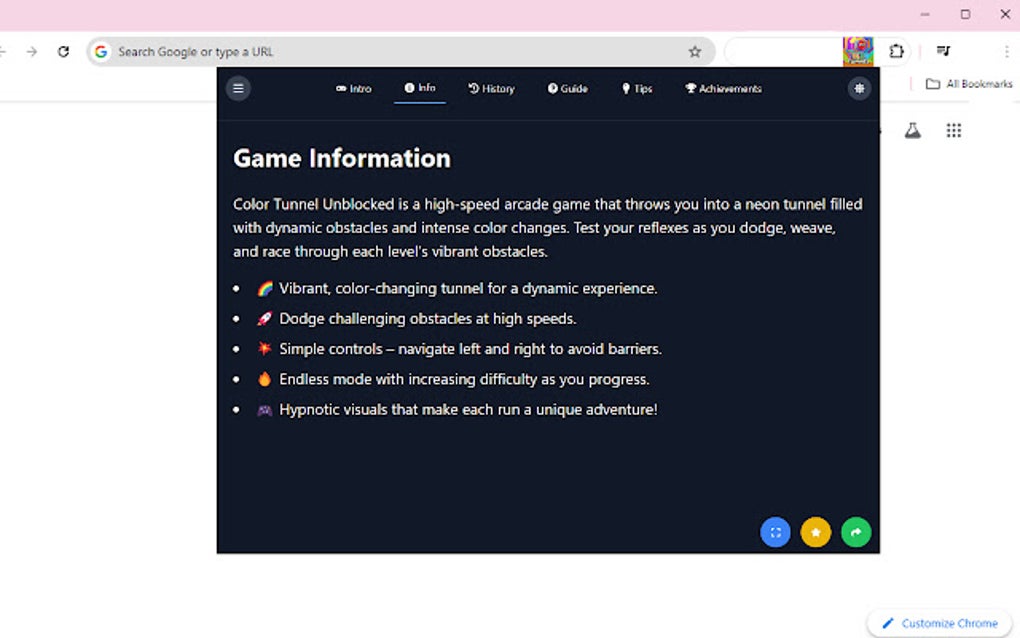Click the Google Apps grid icon
Viewport: 1020px width, 638px height.
pos(953,130)
